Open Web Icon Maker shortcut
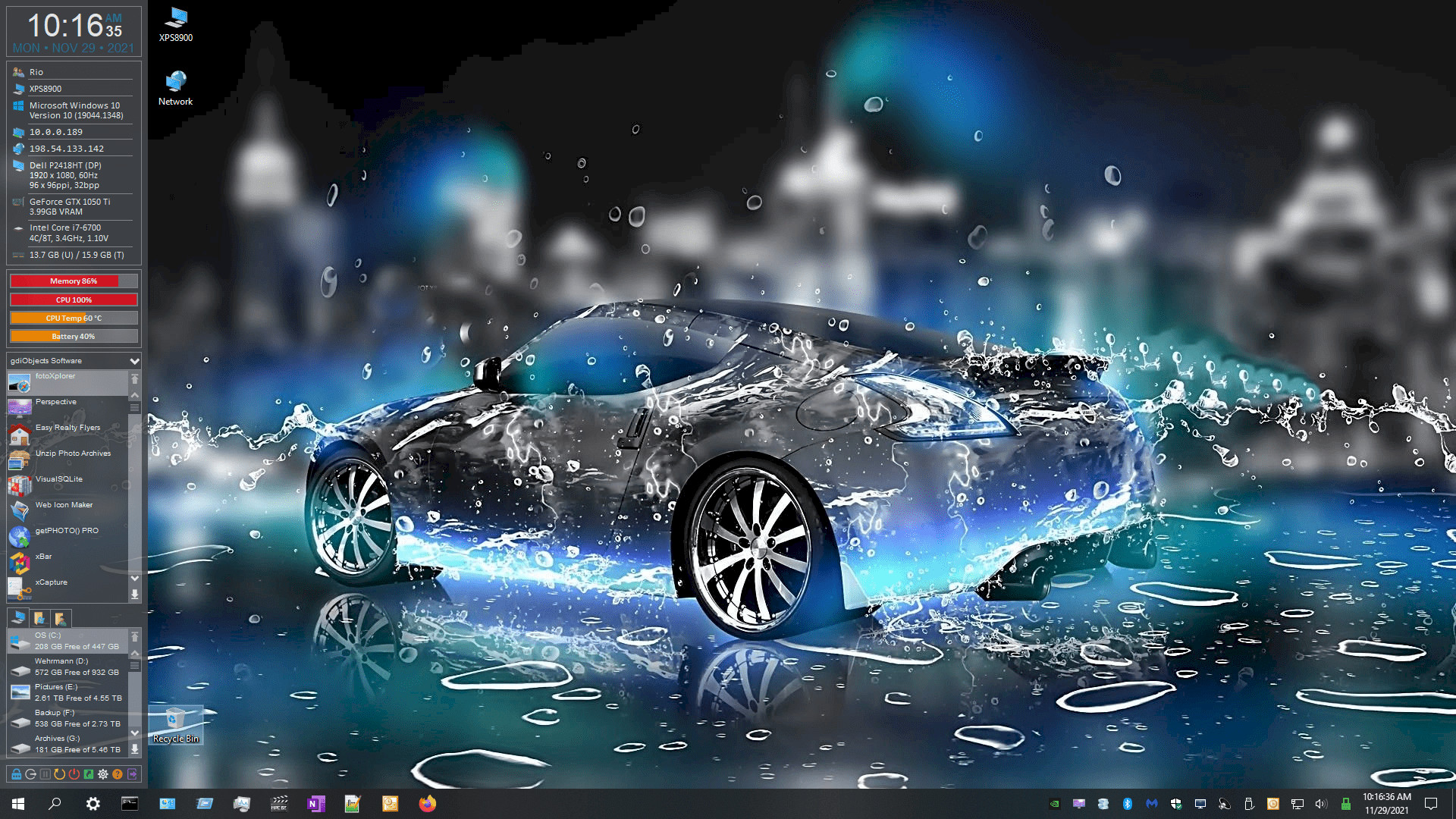 [x=64, y=506]
